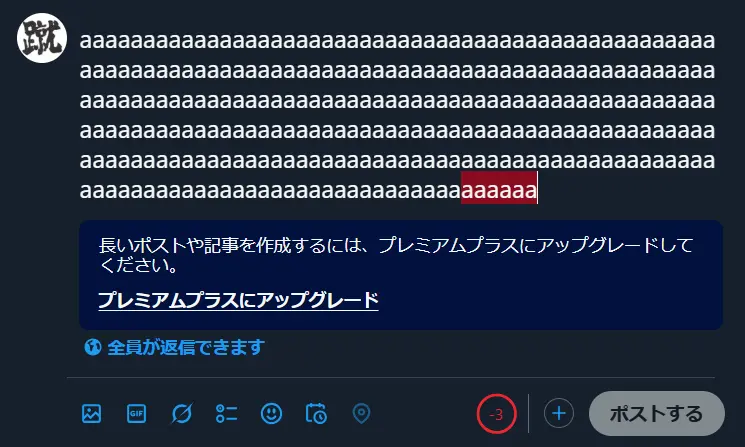Open the emoji smiley picker

(271, 413)
